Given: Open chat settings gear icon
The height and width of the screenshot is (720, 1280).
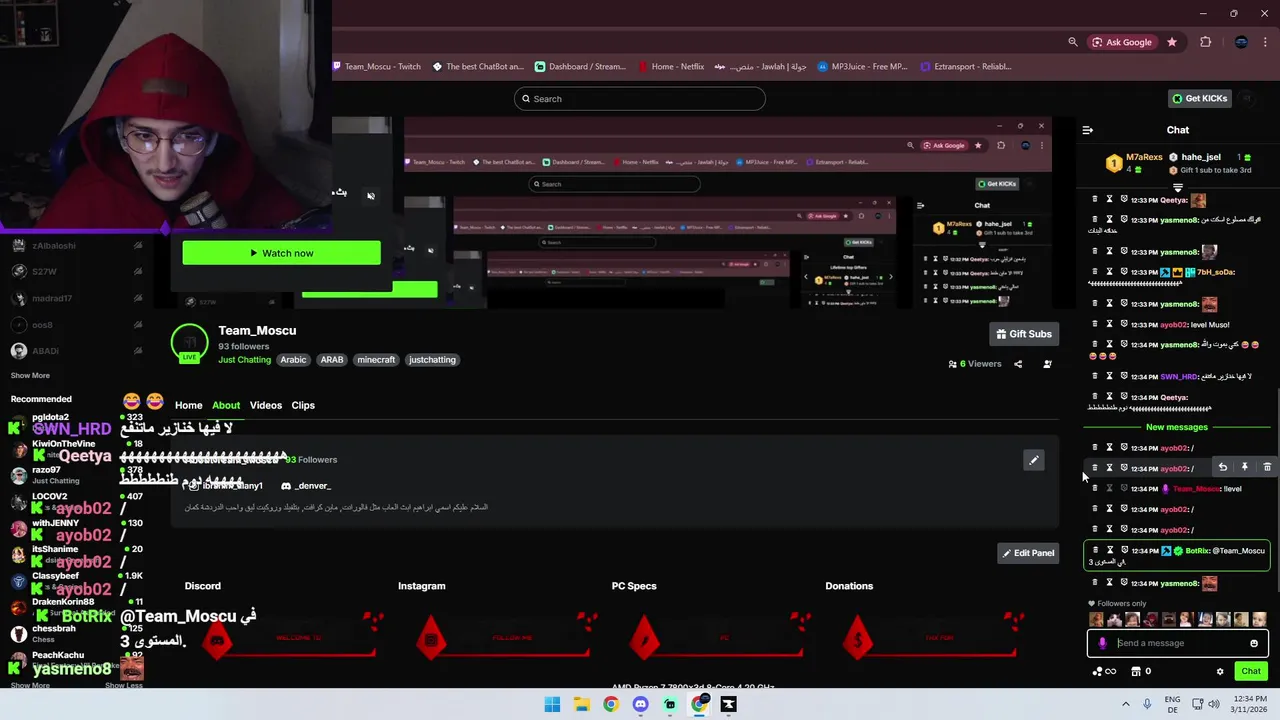Looking at the screenshot, I should pos(1220,671).
